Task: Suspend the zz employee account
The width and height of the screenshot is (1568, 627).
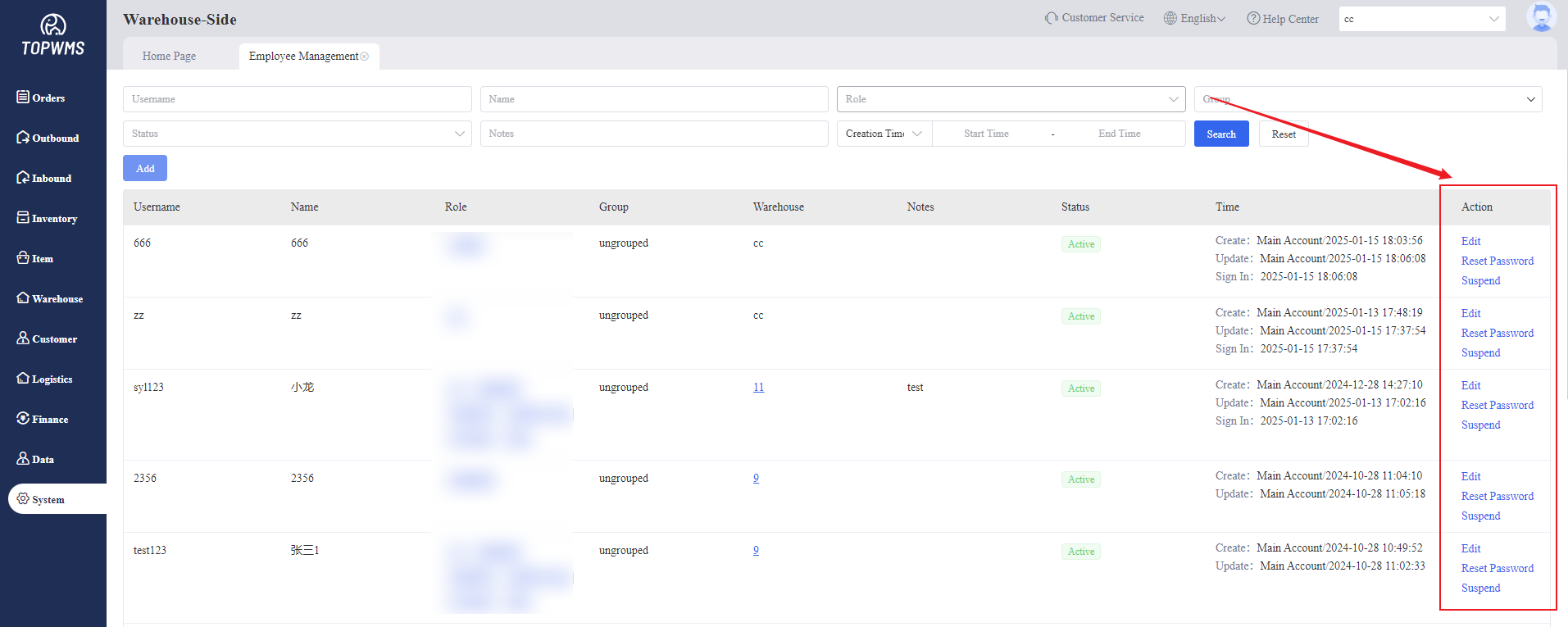Action: coord(1480,352)
